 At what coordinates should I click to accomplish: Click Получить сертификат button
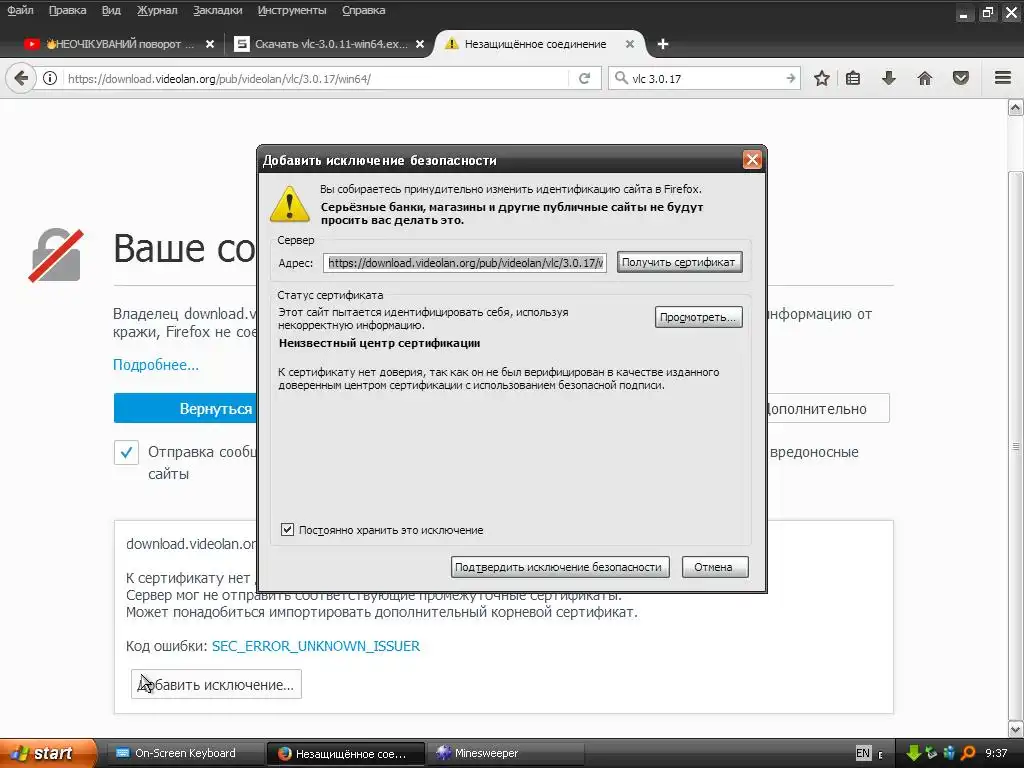pos(679,262)
